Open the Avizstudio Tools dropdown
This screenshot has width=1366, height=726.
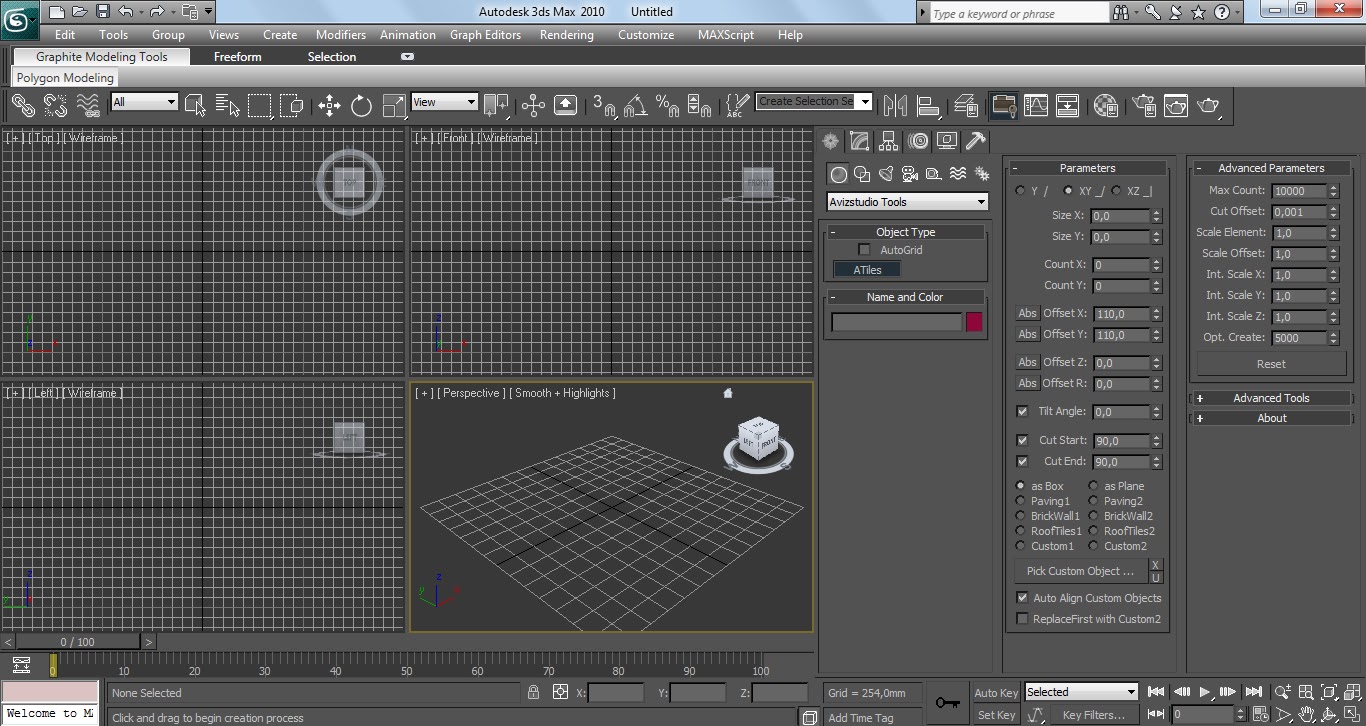pos(906,202)
